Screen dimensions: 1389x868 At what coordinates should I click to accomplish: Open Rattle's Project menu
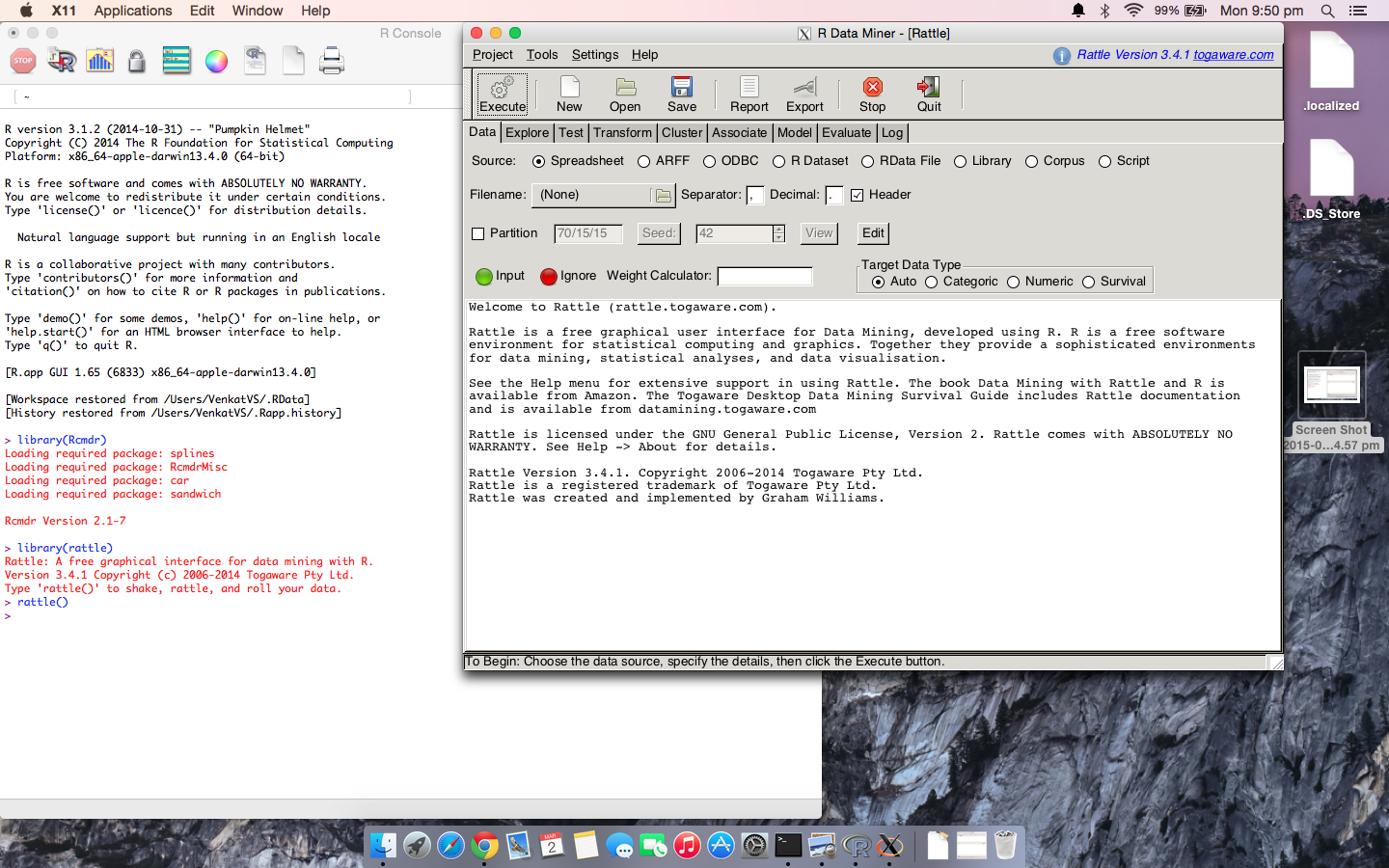[x=493, y=55]
